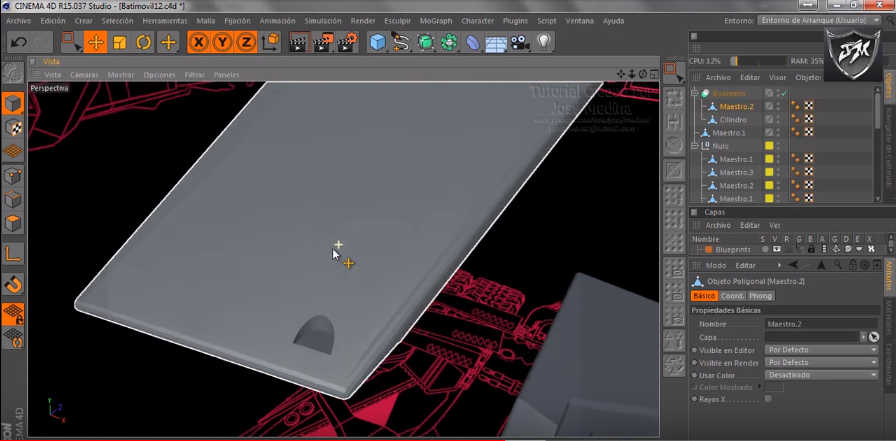Collapse the Booleano object tree
Screen dimensions: 896x441
coord(695,93)
